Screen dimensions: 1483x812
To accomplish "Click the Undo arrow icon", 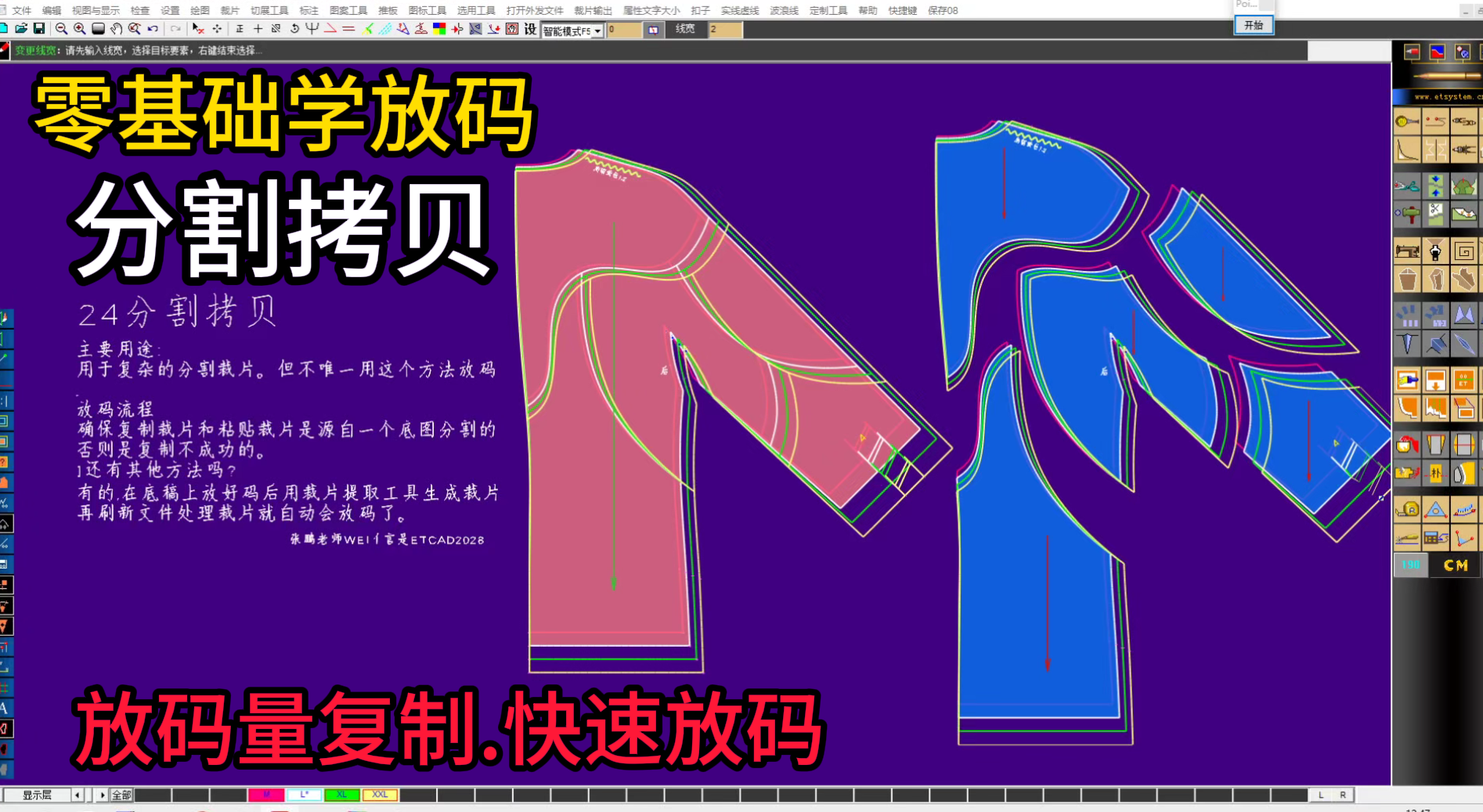I will click(x=152, y=30).
